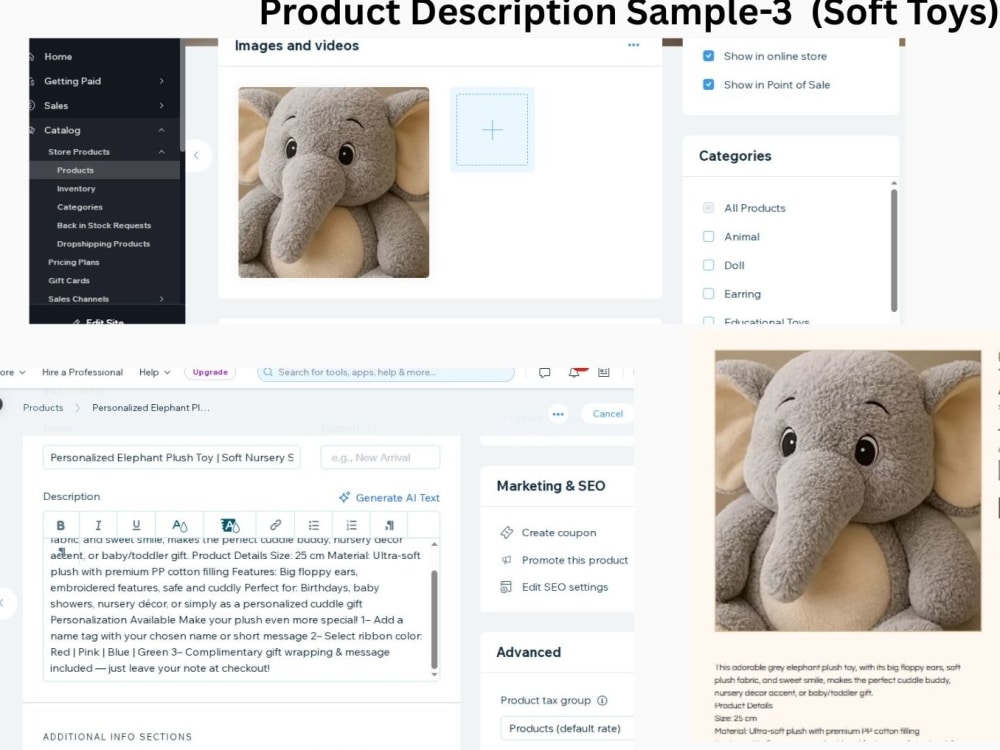
Task: Open product more actions next to Cancel
Action: click(558, 414)
